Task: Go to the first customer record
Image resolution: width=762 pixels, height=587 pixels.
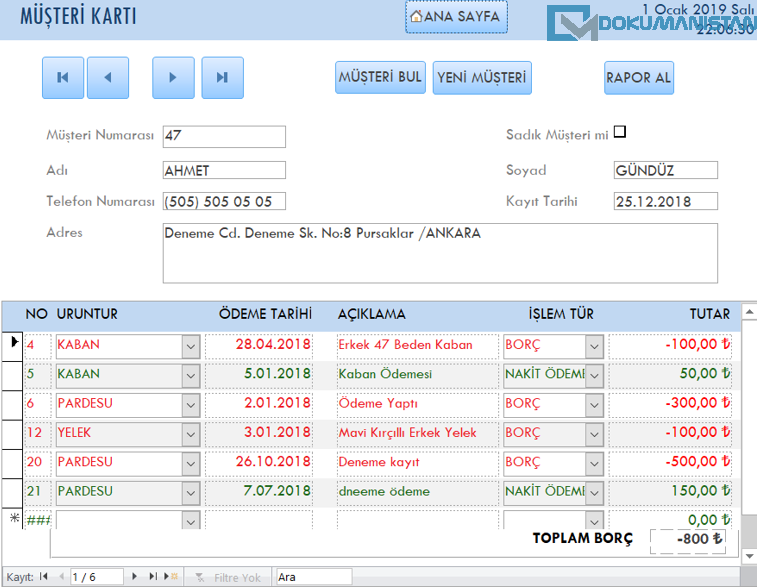Action: coord(63,78)
